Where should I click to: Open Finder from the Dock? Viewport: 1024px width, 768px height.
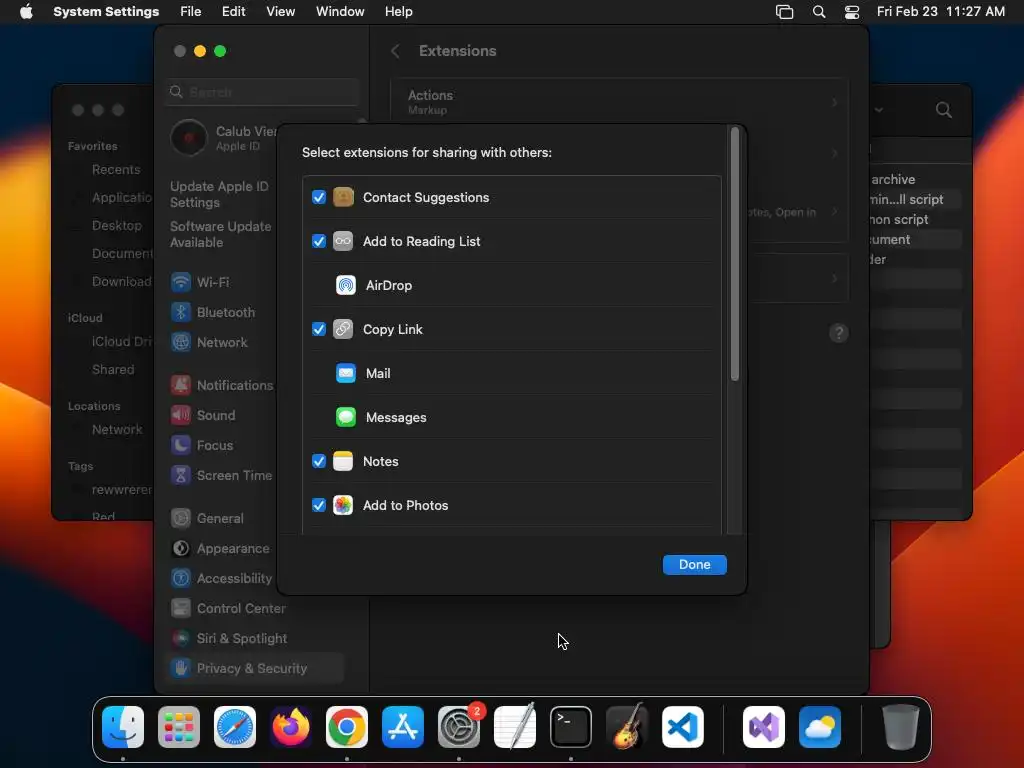pos(123,727)
